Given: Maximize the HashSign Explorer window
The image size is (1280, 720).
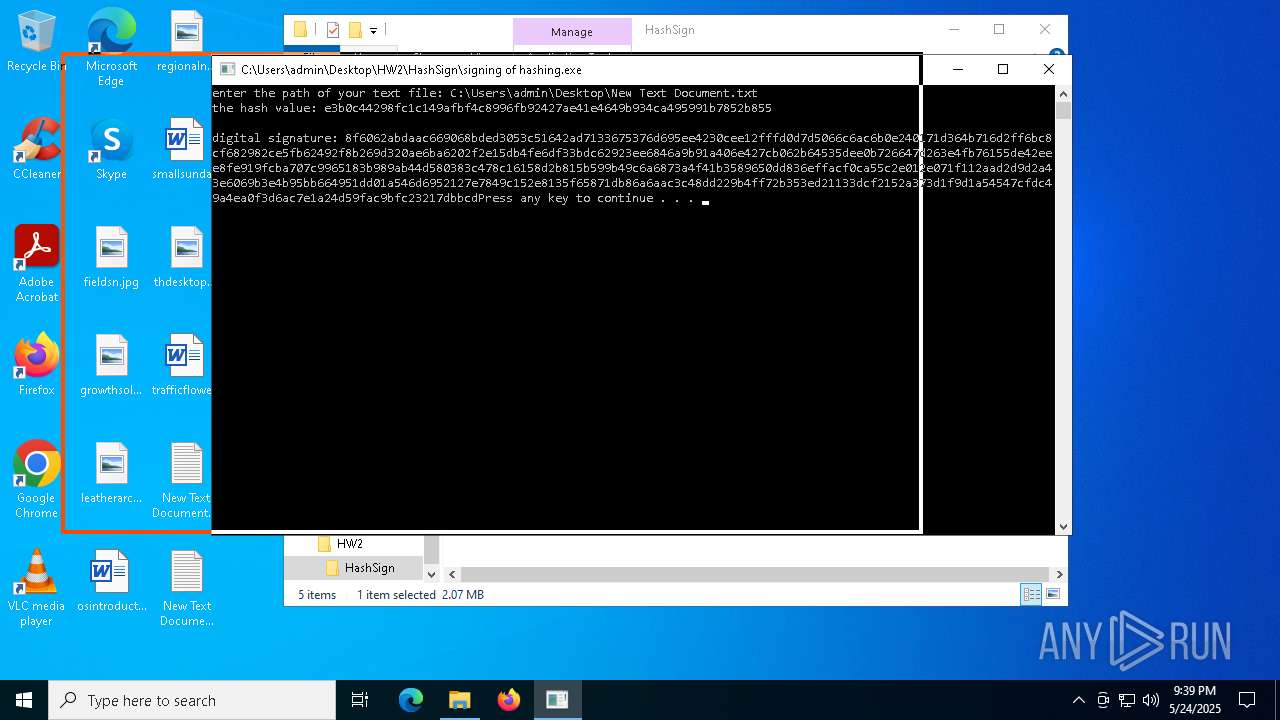Looking at the screenshot, I should pyautogui.click(x=999, y=29).
